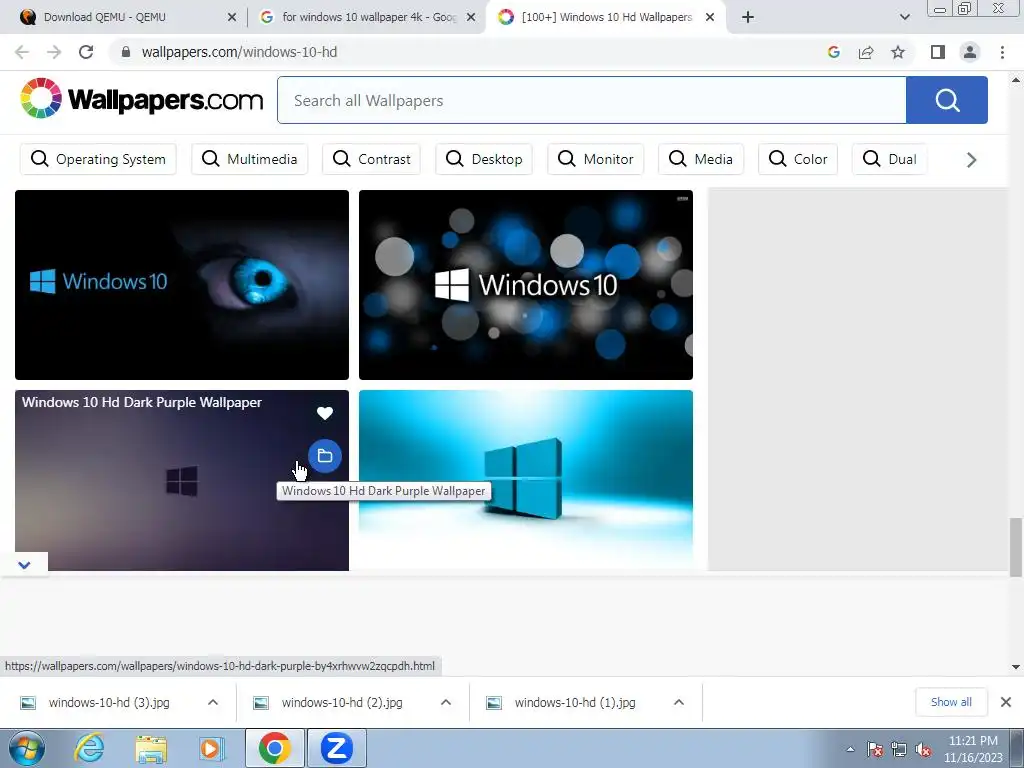Show hidden system tray icons
1024x768 pixels.
[x=850, y=749]
